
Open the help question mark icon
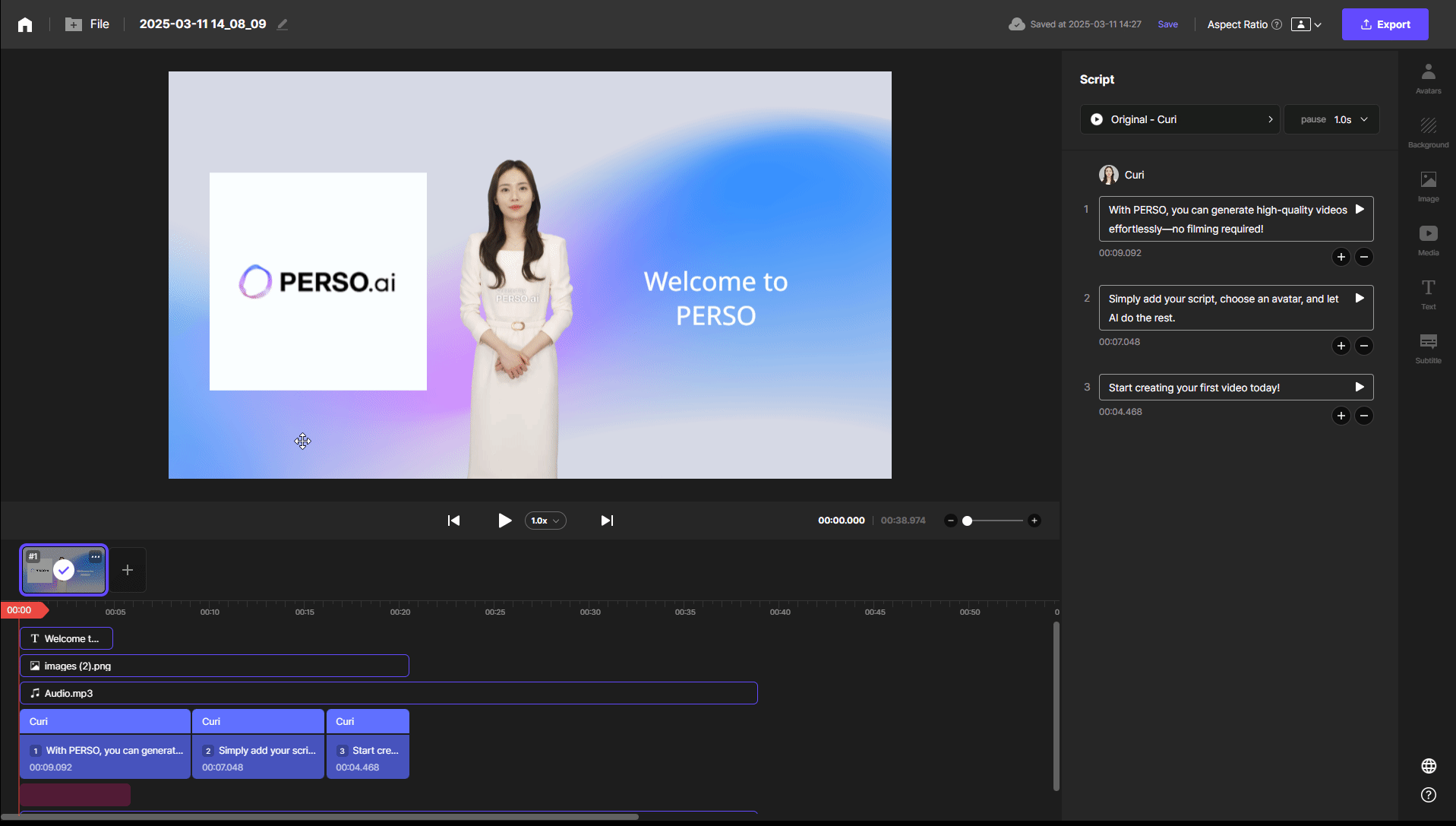1429,795
